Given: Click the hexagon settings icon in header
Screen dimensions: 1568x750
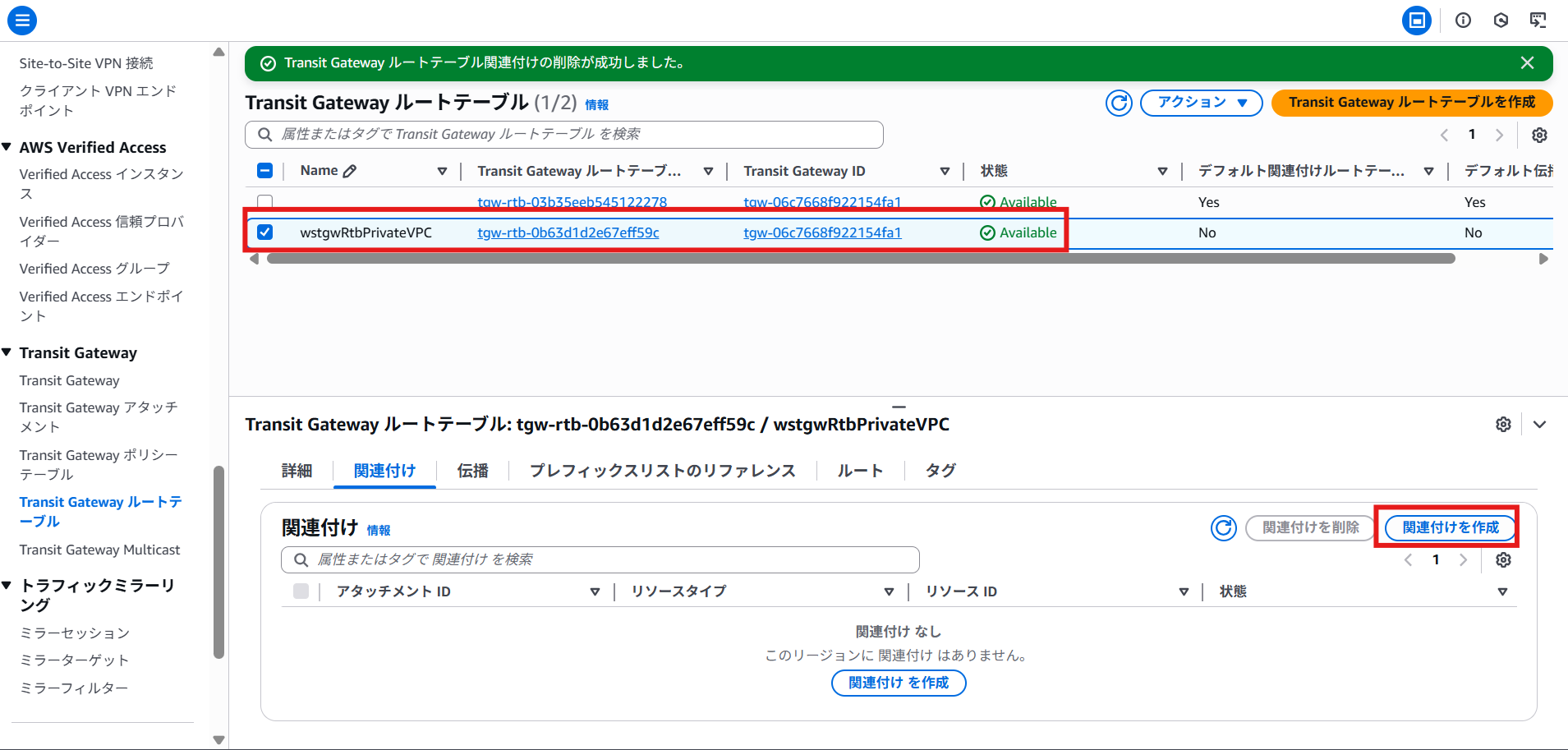Looking at the screenshot, I should (x=1501, y=21).
